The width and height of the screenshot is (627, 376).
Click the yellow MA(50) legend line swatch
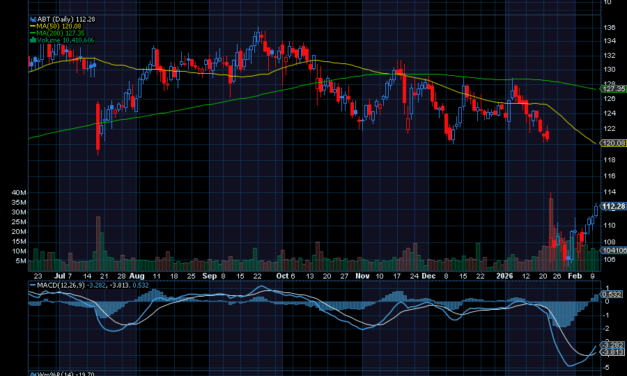point(33,26)
